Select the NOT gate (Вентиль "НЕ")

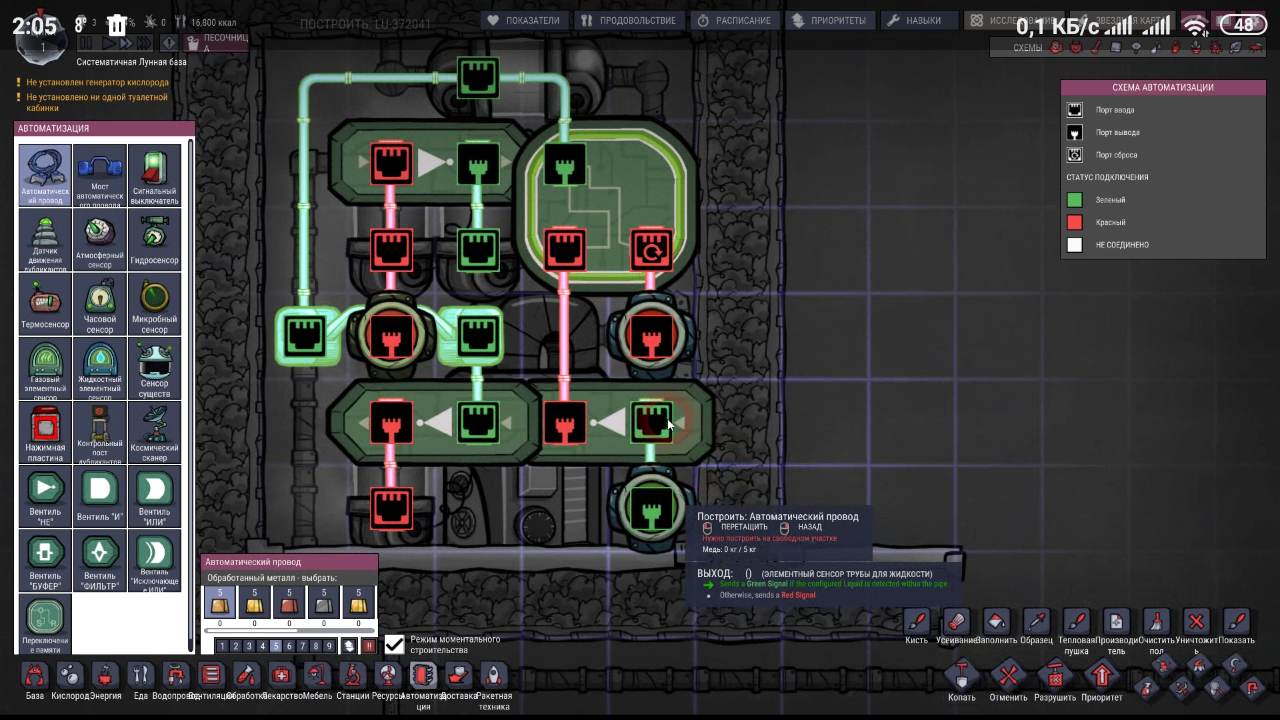pyautogui.click(x=45, y=495)
